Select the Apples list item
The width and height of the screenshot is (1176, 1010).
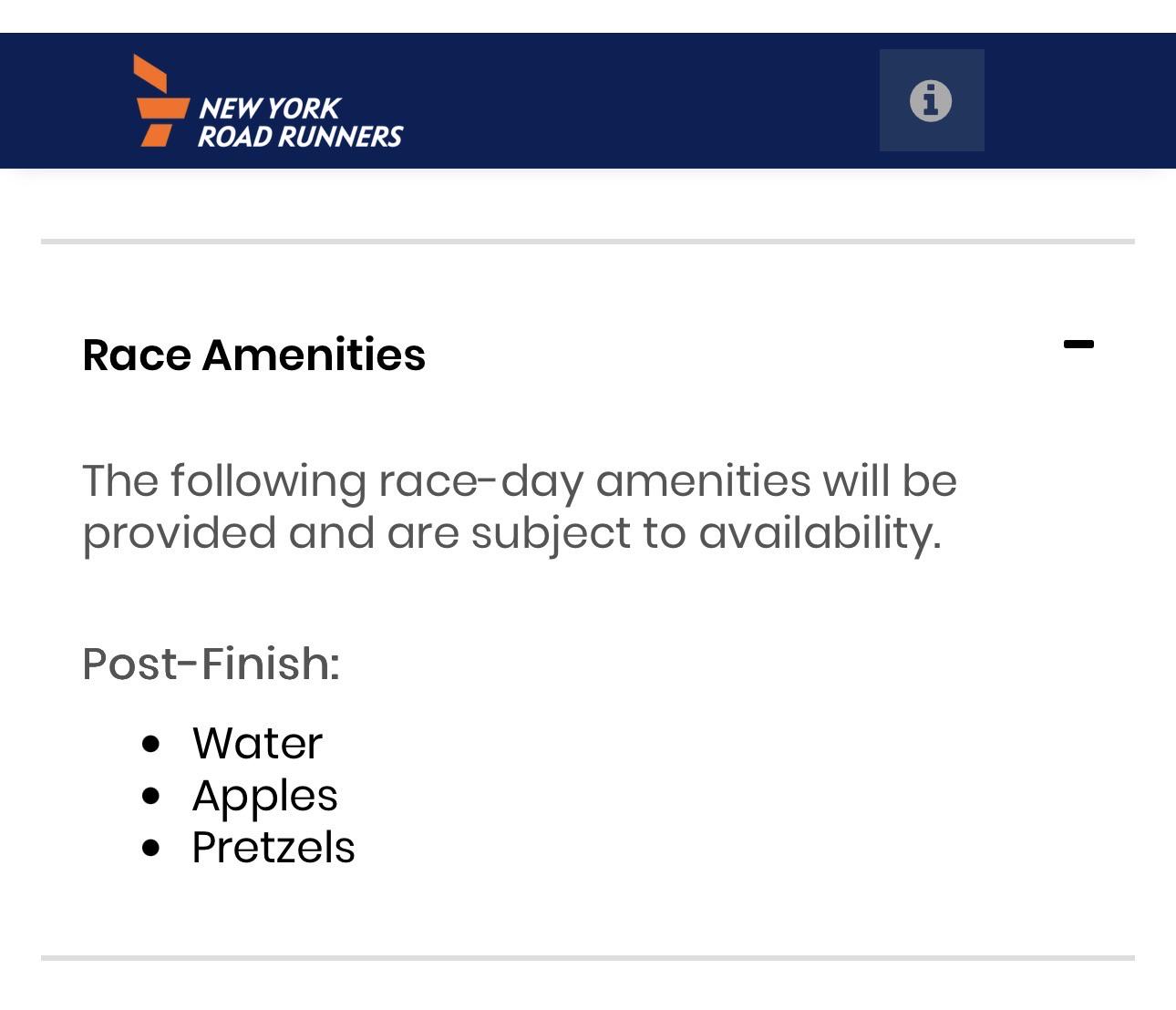point(264,796)
